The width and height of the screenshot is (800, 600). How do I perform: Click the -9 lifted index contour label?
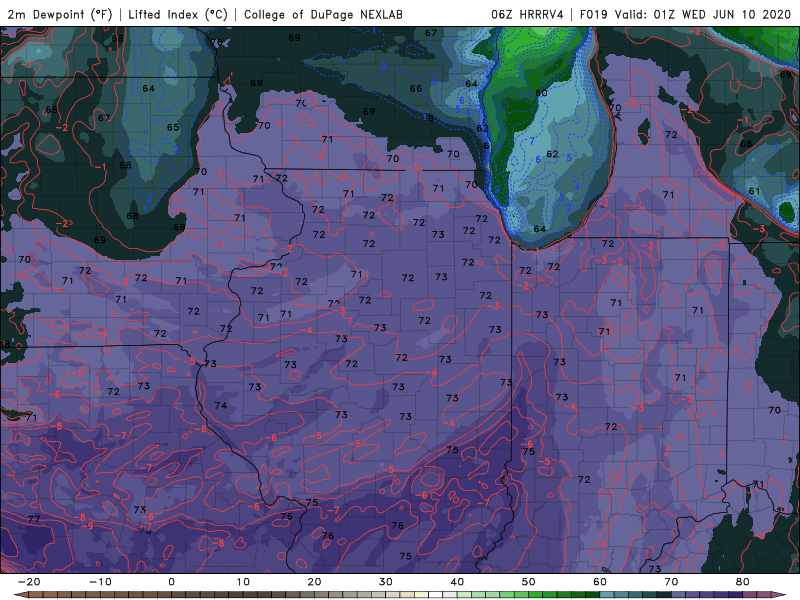click(x=88, y=526)
